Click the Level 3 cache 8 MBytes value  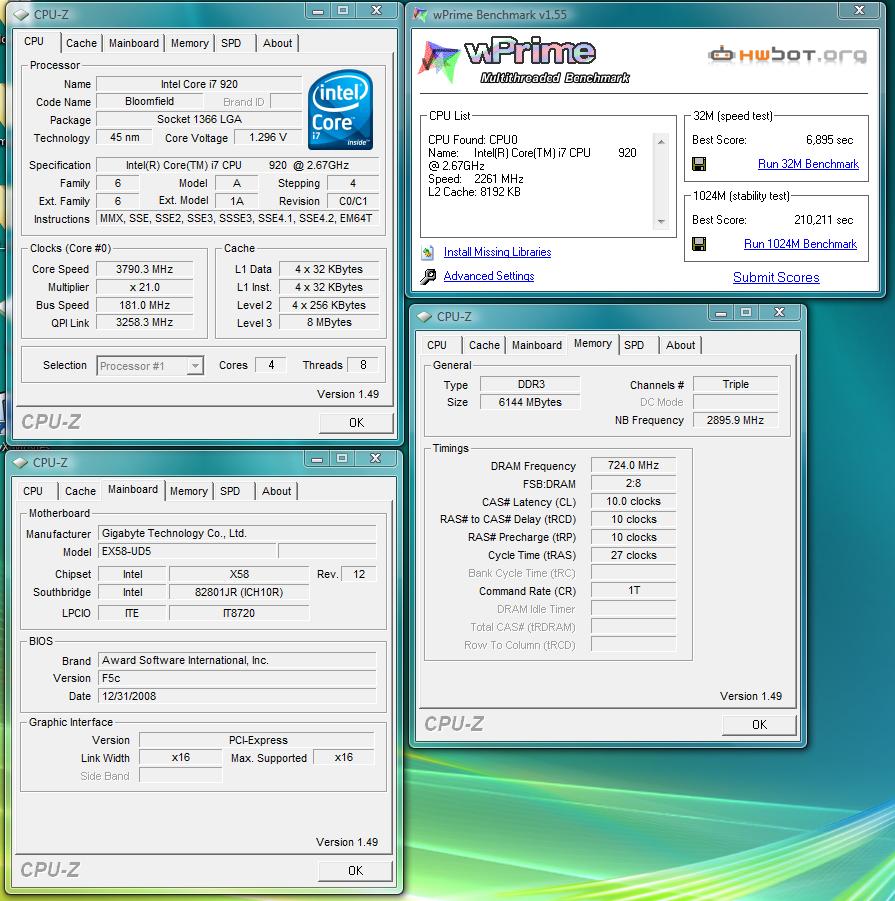tap(329, 323)
